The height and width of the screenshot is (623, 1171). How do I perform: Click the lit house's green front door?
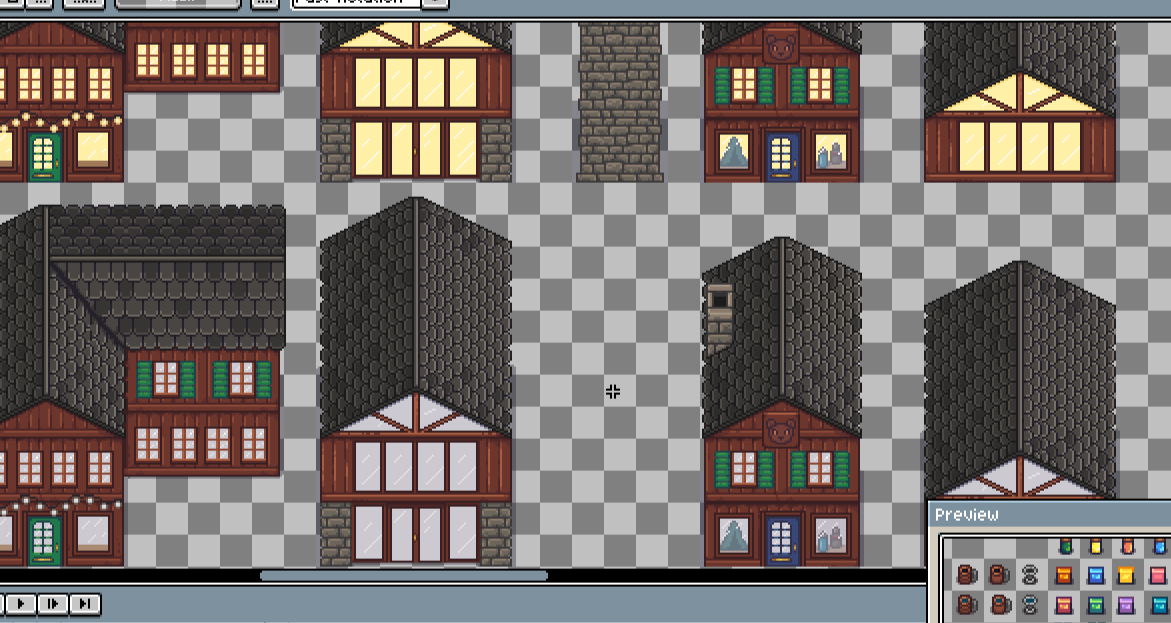pyautogui.click(x=43, y=156)
